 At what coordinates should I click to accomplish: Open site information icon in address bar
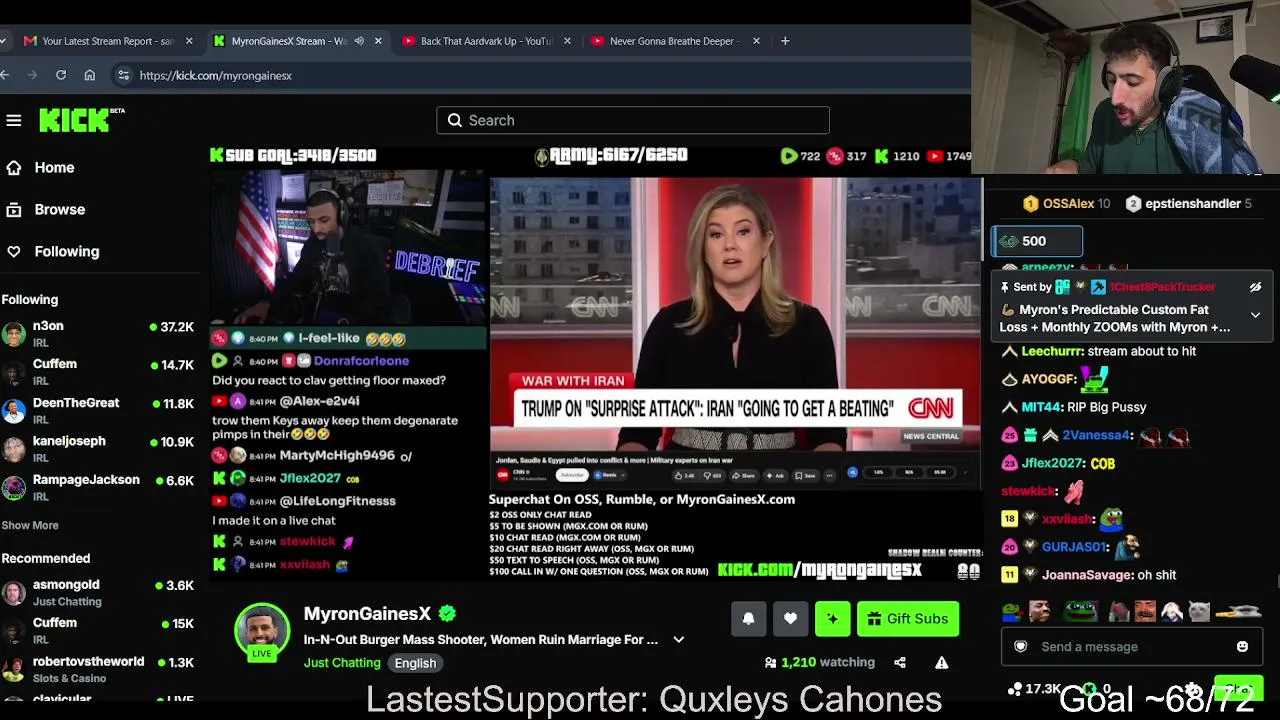pyautogui.click(x=123, y=75)
